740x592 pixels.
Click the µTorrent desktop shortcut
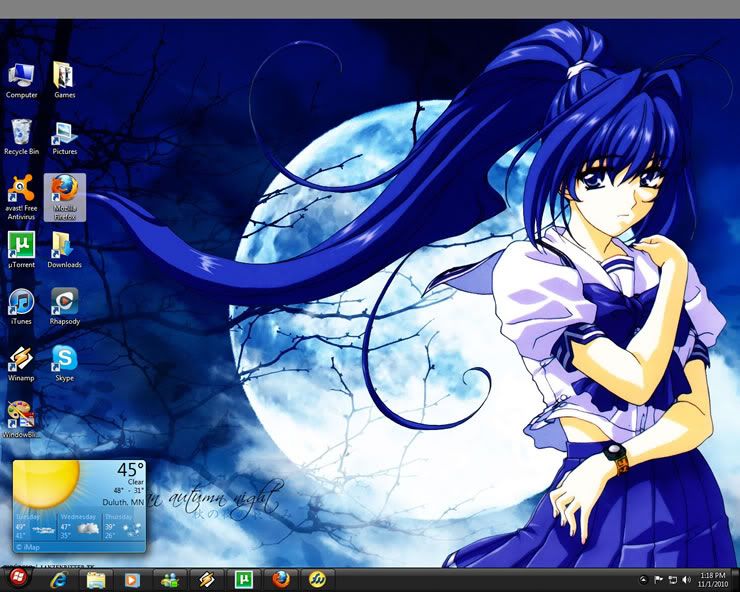(21, 250)
